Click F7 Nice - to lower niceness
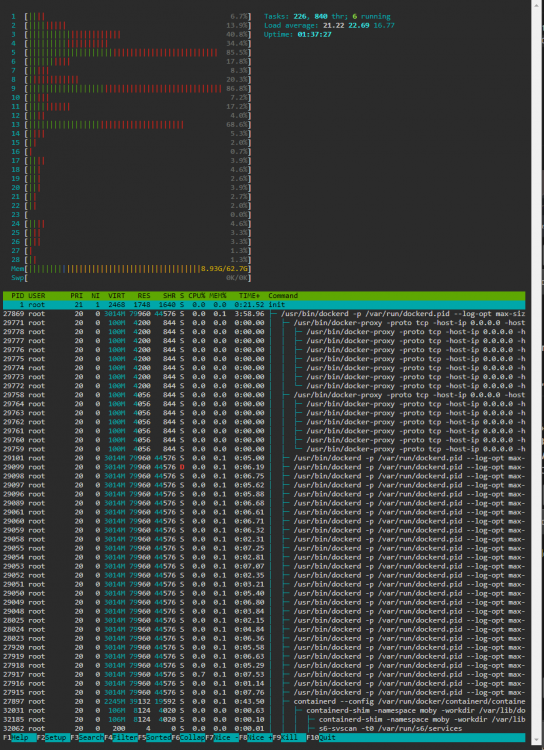Viewport: 544px width, 750px height. (x=222, y=738)
